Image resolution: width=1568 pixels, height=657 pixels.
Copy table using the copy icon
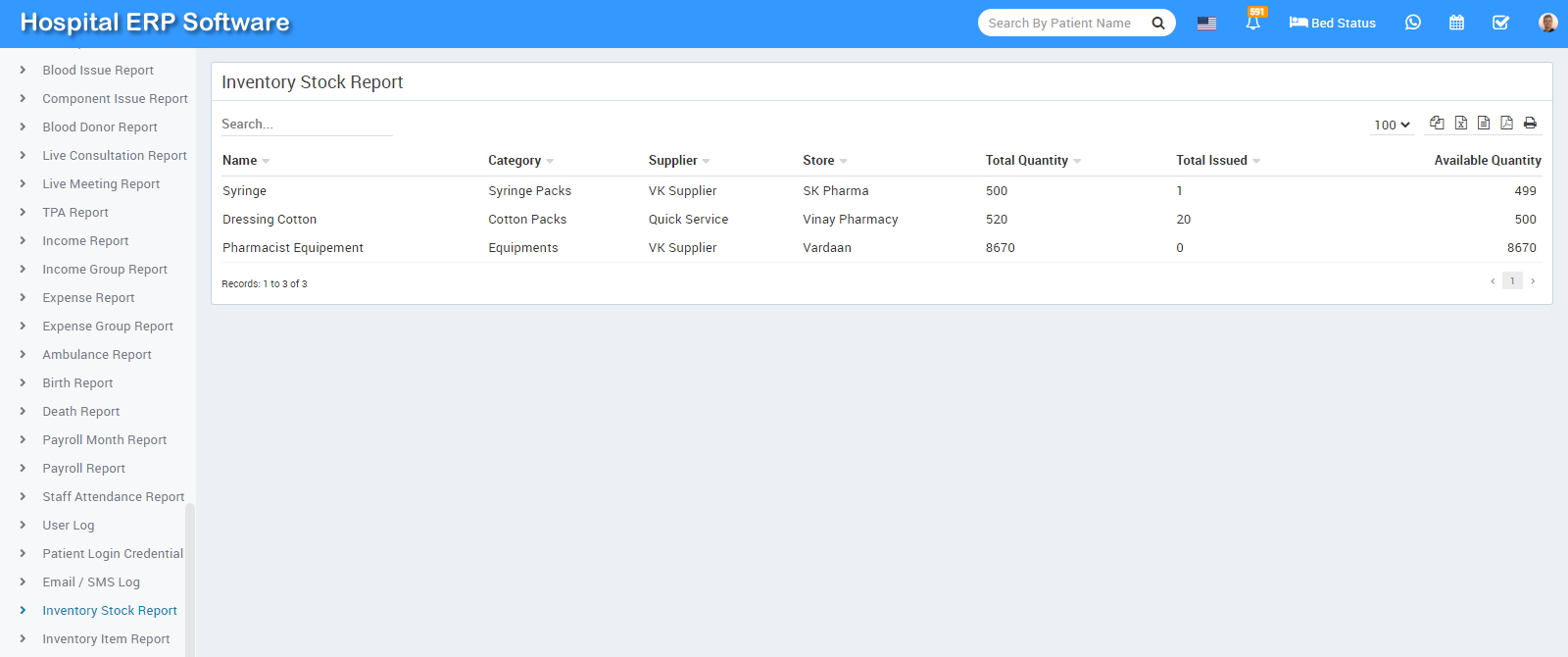click(1437, 123)
